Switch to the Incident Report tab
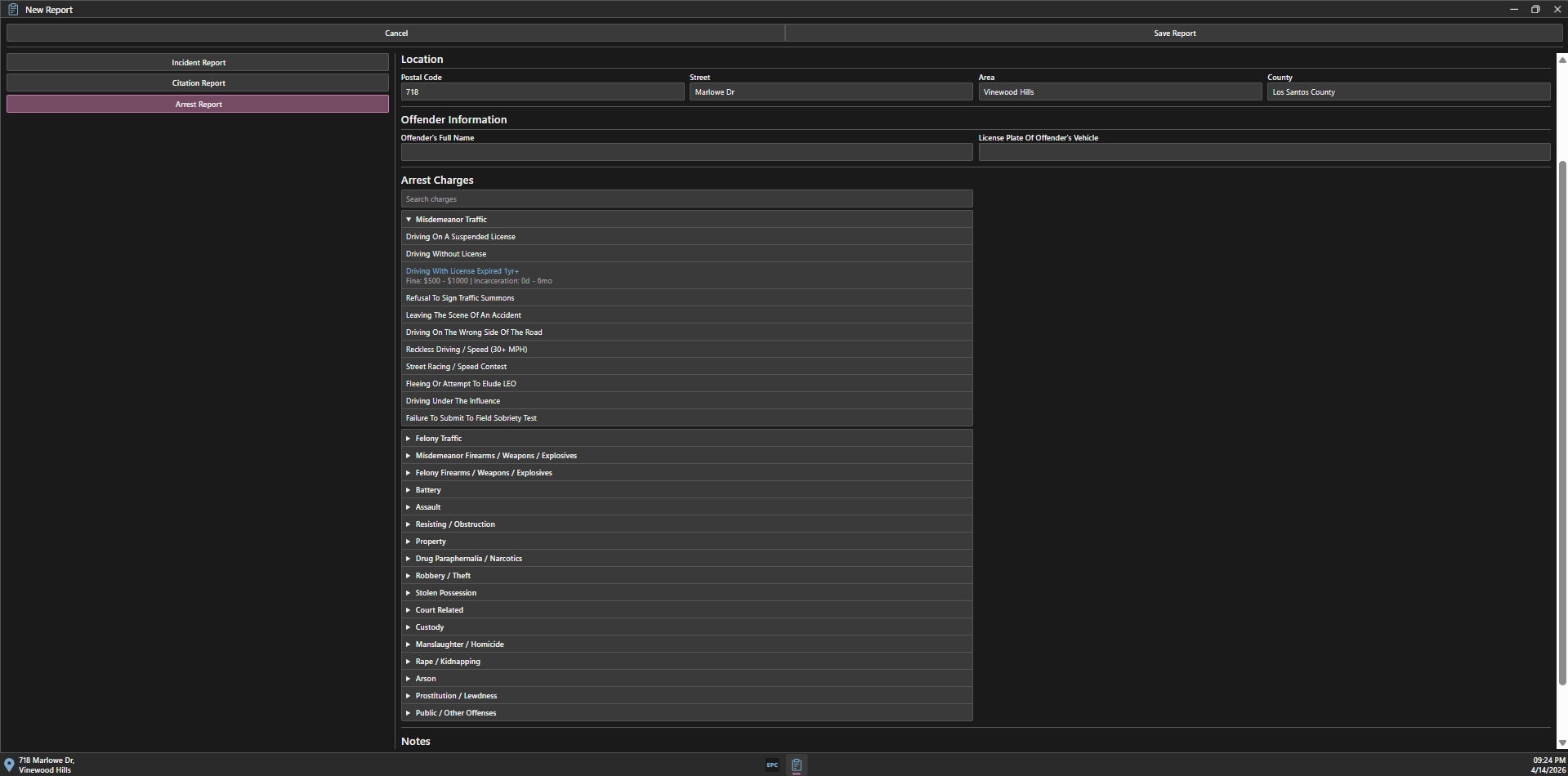Screen dimensions: 1568x776 (x=198, y=63)
